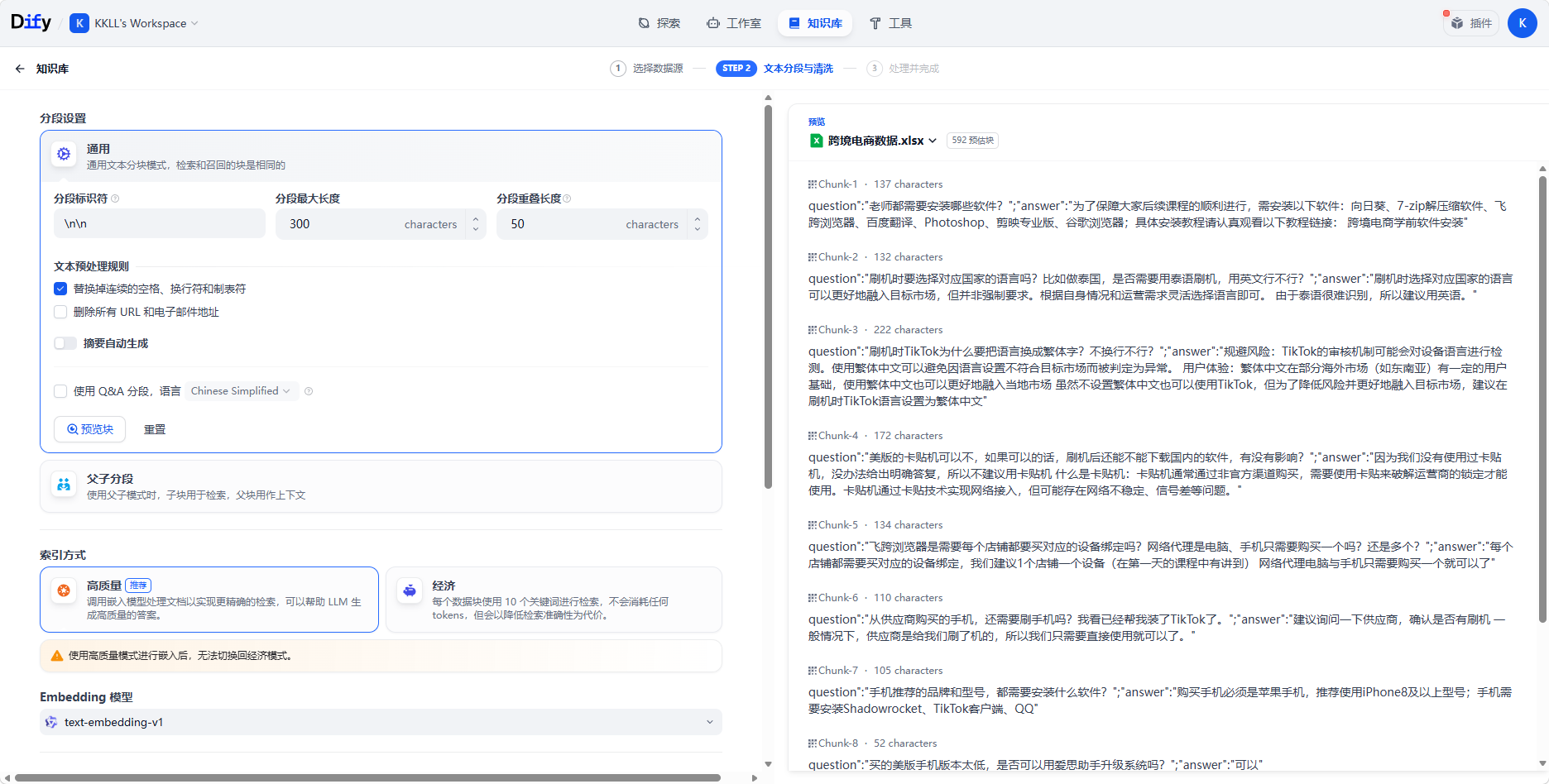This screenshot has width=1549, height=784.
Task: Click the 工作室 robot icon
Action: pyautogui.click(x=713, y=23)
